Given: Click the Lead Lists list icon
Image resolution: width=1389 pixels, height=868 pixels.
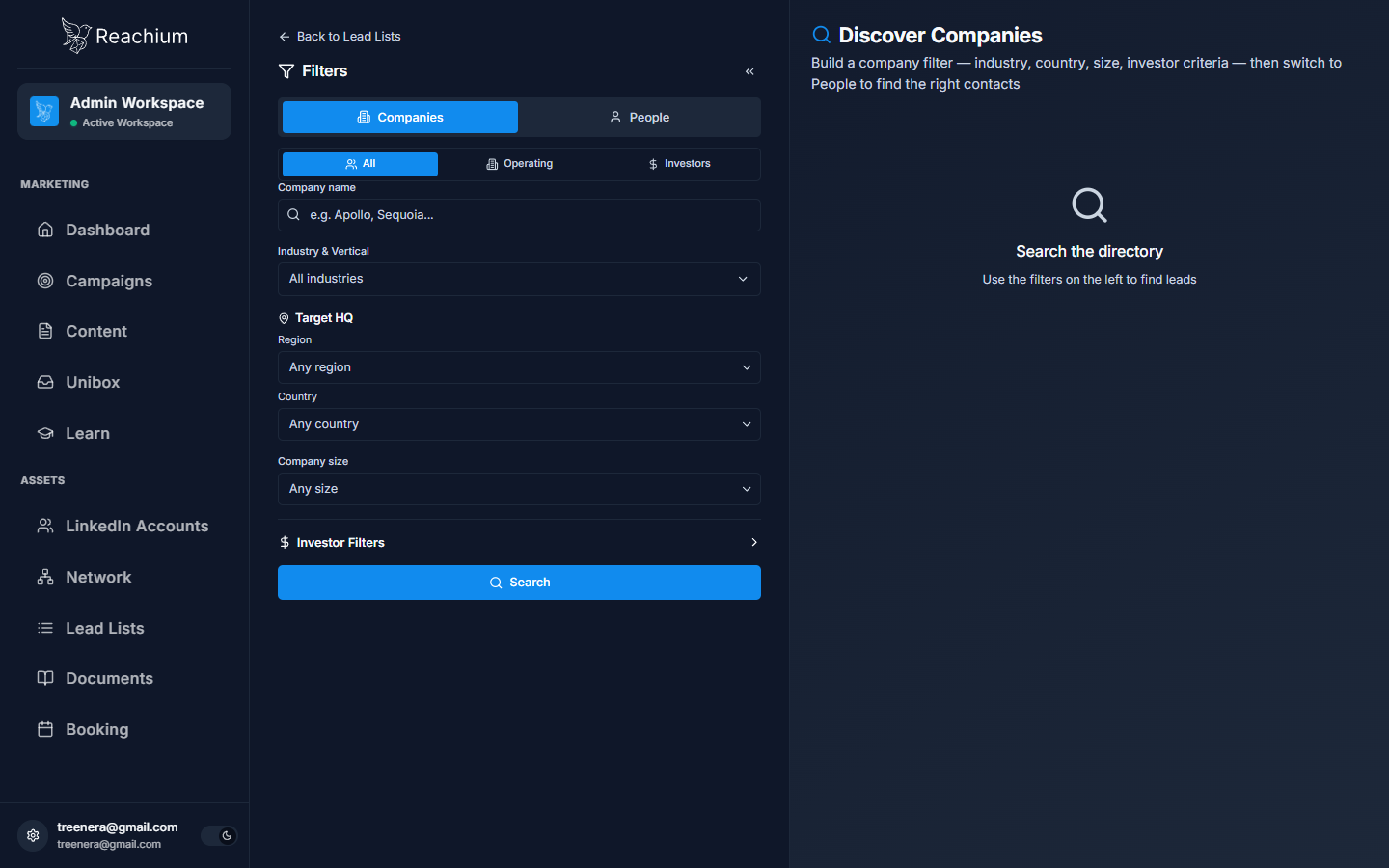Looking at the screenshot, I should point(45,628).
